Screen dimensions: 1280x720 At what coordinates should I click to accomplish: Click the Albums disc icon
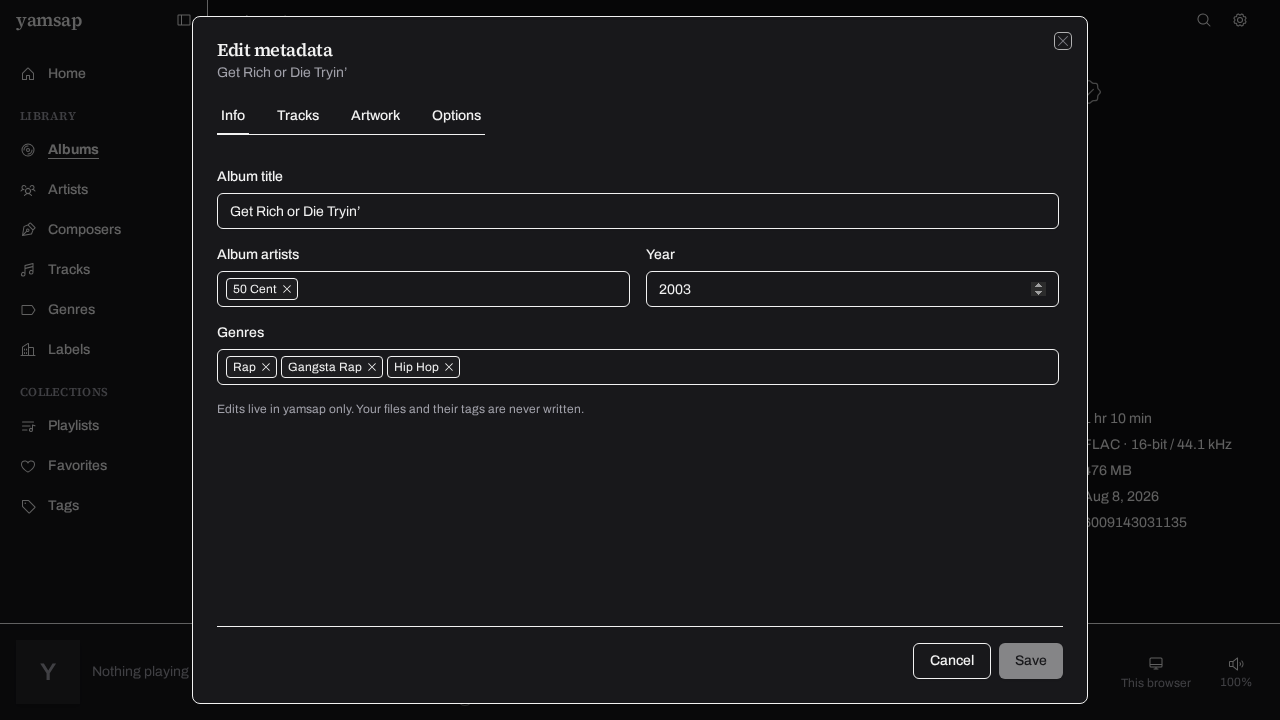click(28, 150)
